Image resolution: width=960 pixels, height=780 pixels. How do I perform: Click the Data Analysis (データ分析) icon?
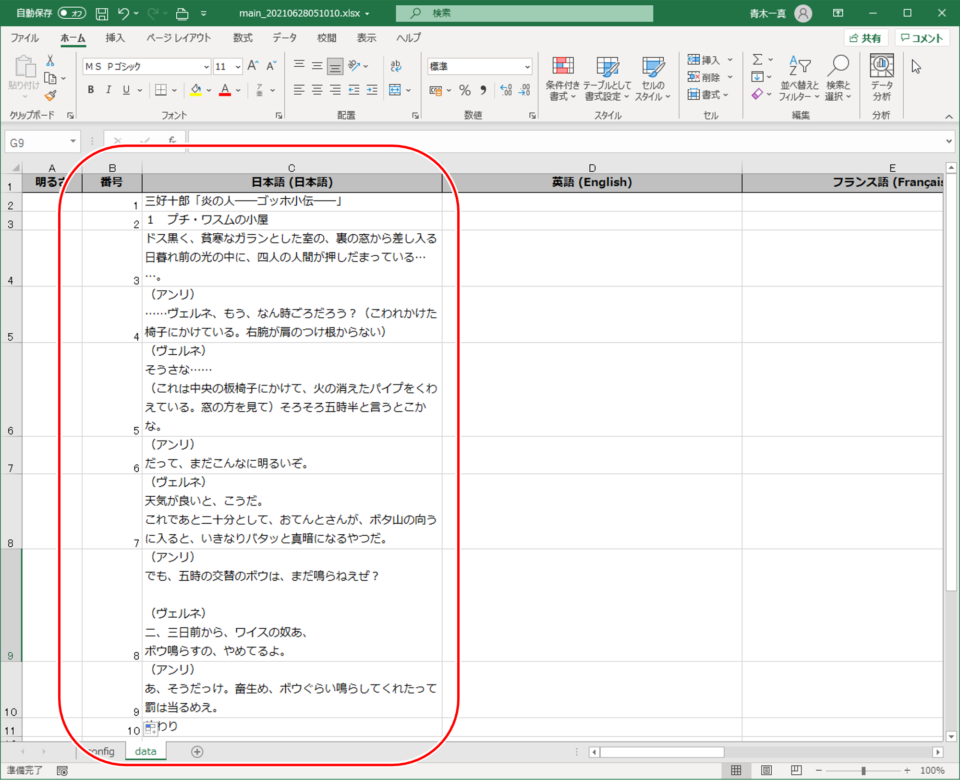(881, 78)
